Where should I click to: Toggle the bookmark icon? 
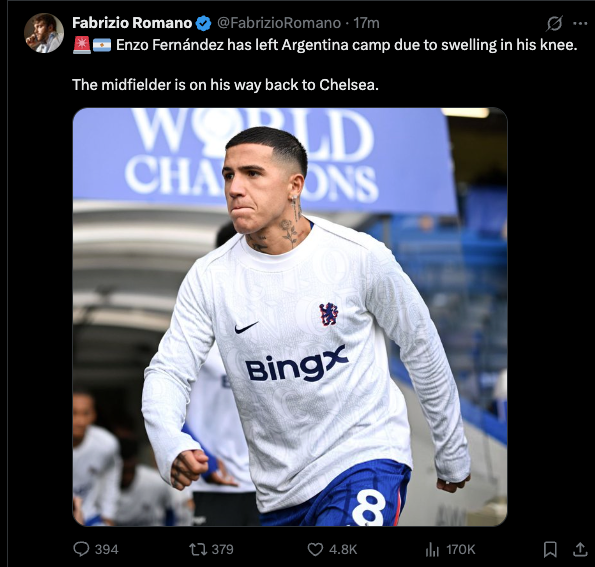pyautogui.click(x=550, y=549)
